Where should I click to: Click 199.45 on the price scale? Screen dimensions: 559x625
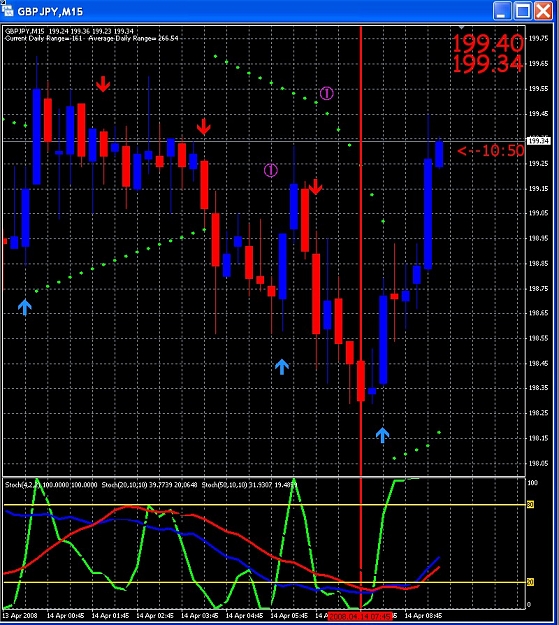tap(538, 114)
